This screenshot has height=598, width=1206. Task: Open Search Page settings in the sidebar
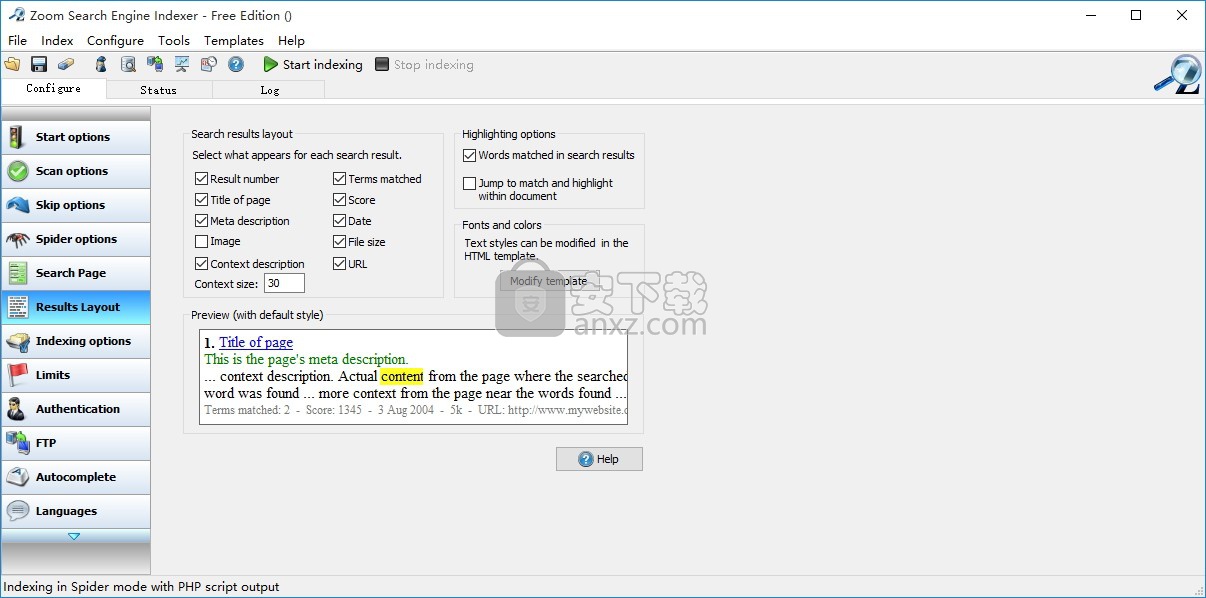pos(76,273)
